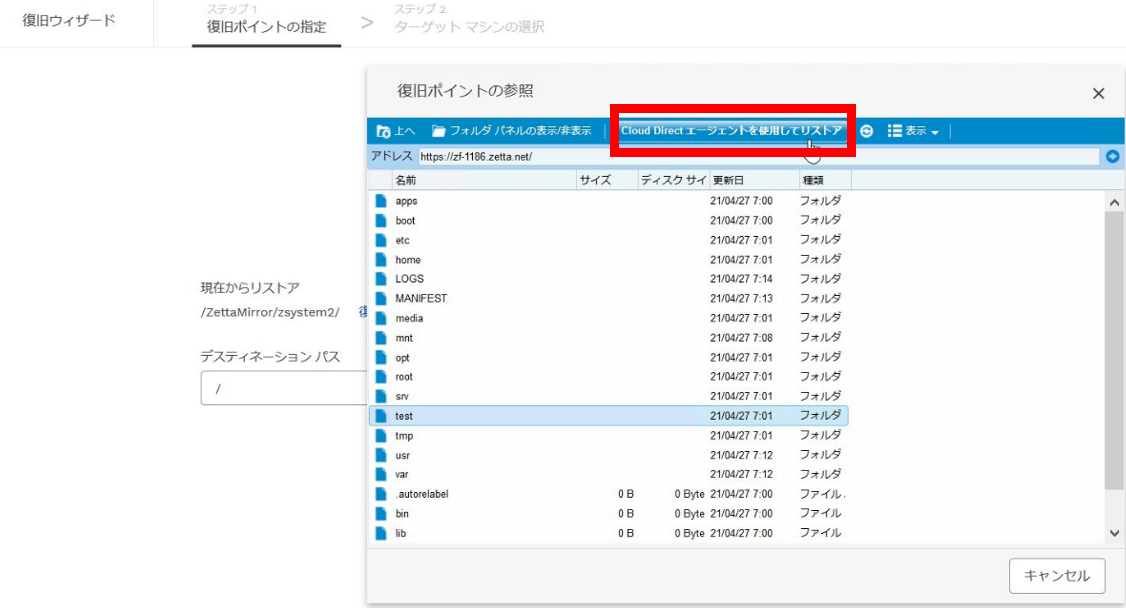The height and width of the screenshot is (608, 1126).
Task: Select the apps folder icon
Action: click(381, 201)
